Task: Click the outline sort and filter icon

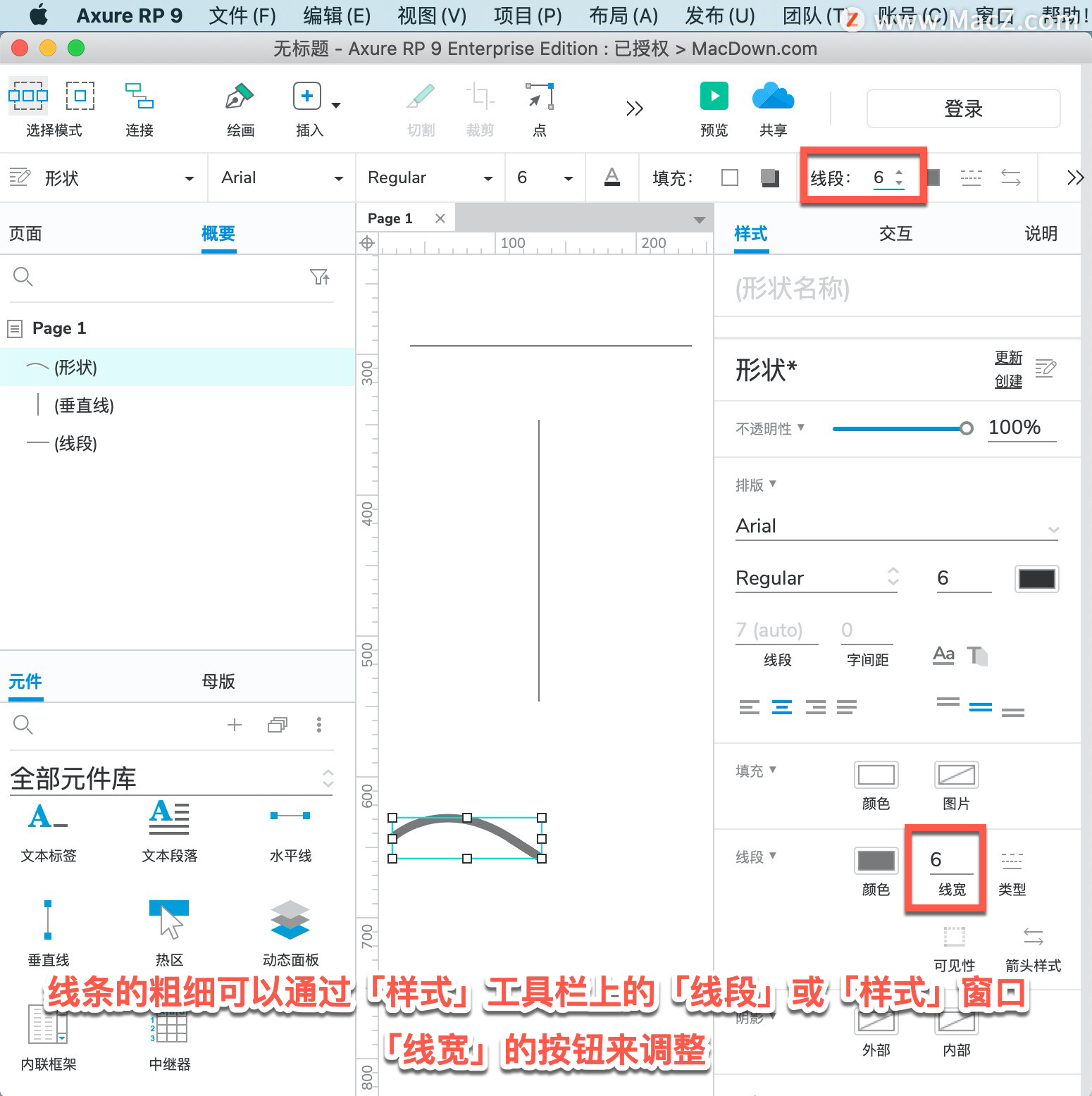Action: point(321,277)
